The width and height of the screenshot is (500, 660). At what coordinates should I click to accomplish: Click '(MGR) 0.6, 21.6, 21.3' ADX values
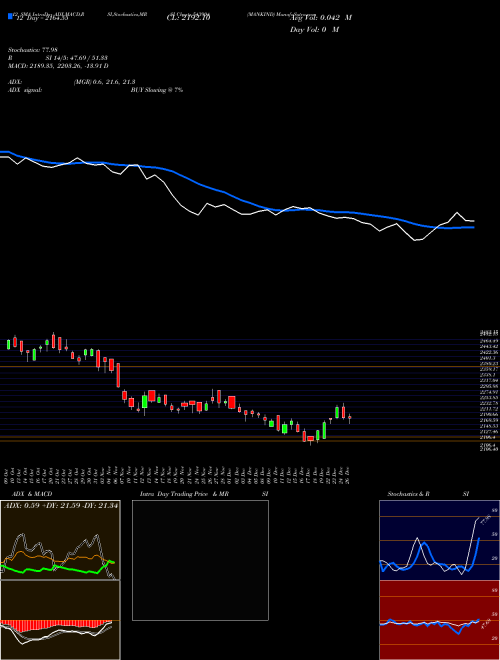click(104, 82)
